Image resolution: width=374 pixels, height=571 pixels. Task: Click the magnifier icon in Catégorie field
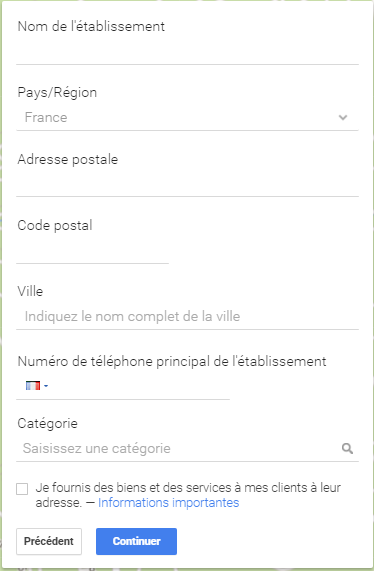347,448
